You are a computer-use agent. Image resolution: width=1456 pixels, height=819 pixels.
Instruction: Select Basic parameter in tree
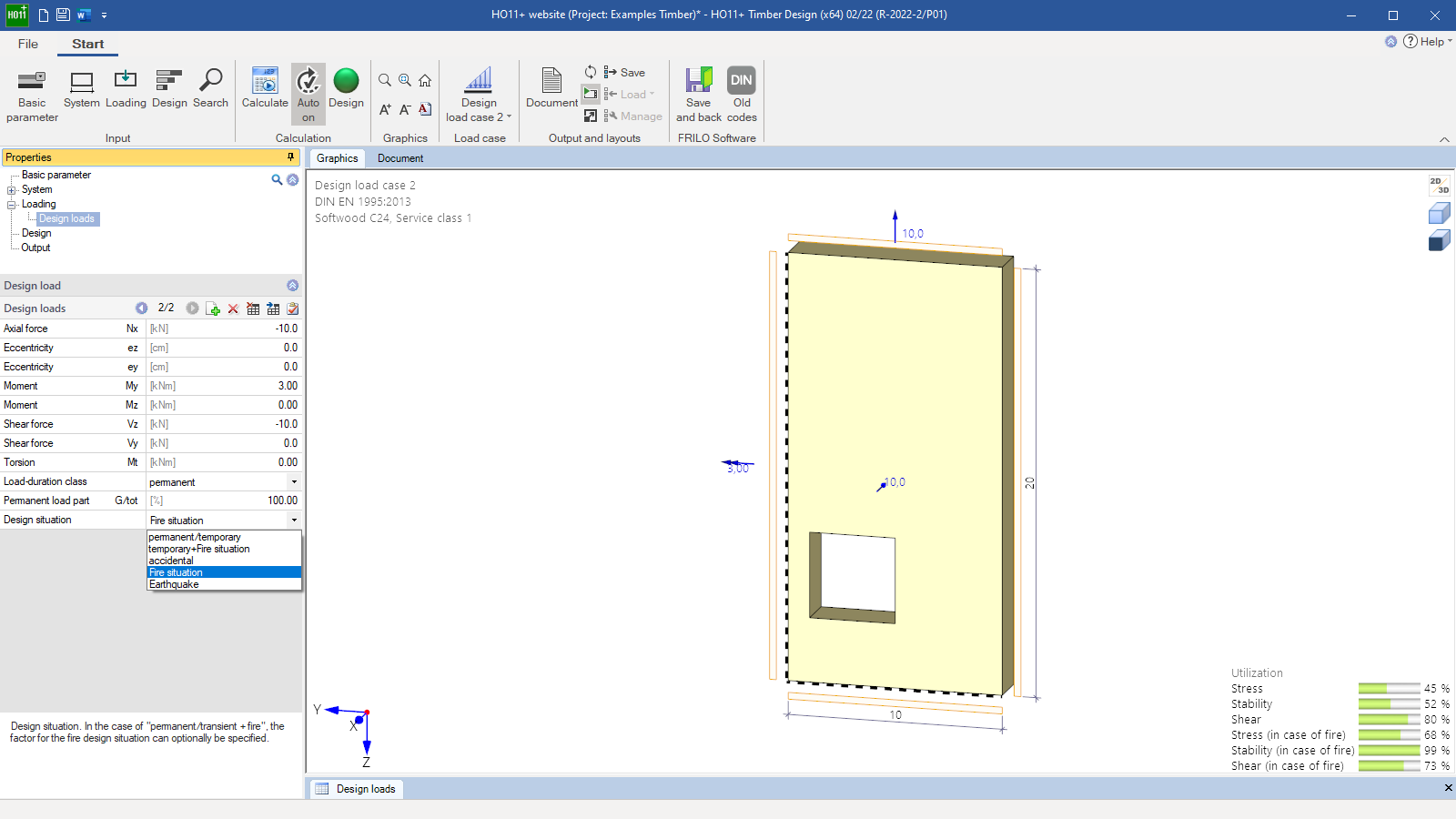pyautogui.click(x=56, y=175)
